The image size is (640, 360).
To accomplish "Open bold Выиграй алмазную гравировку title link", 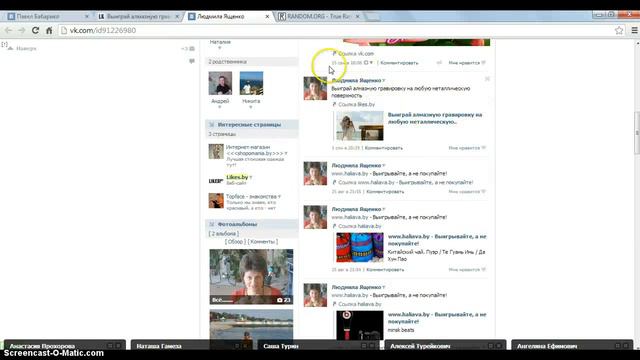I will 435,118.
